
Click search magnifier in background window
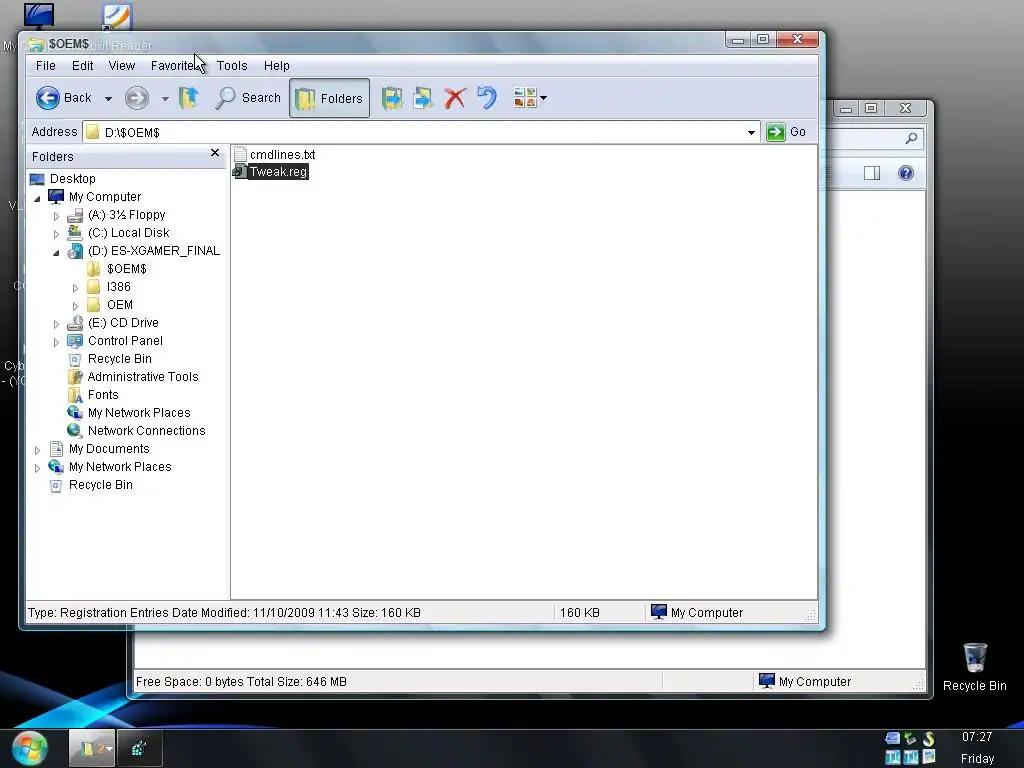point(911,138)
